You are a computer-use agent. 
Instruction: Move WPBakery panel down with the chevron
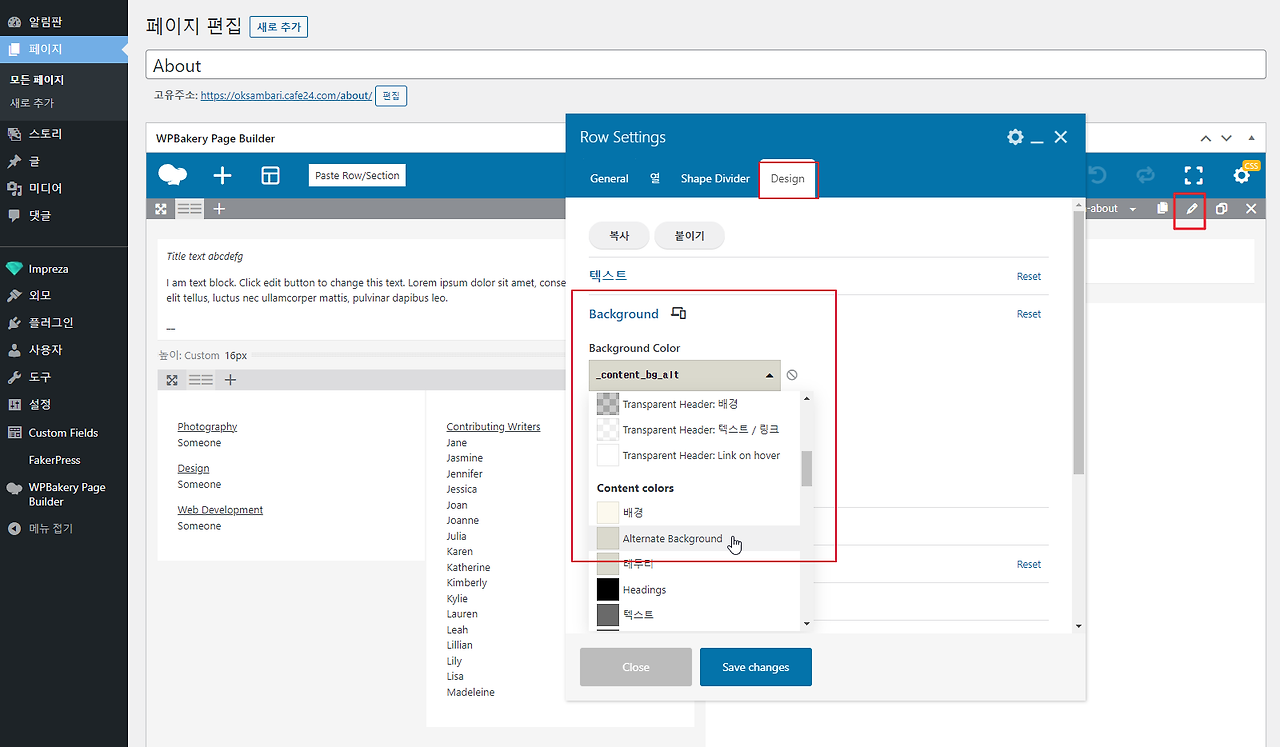coord(1227,138)
